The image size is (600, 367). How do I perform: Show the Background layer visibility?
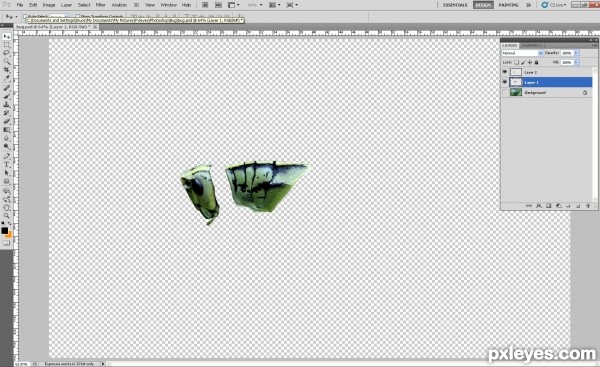coord(505,92)
